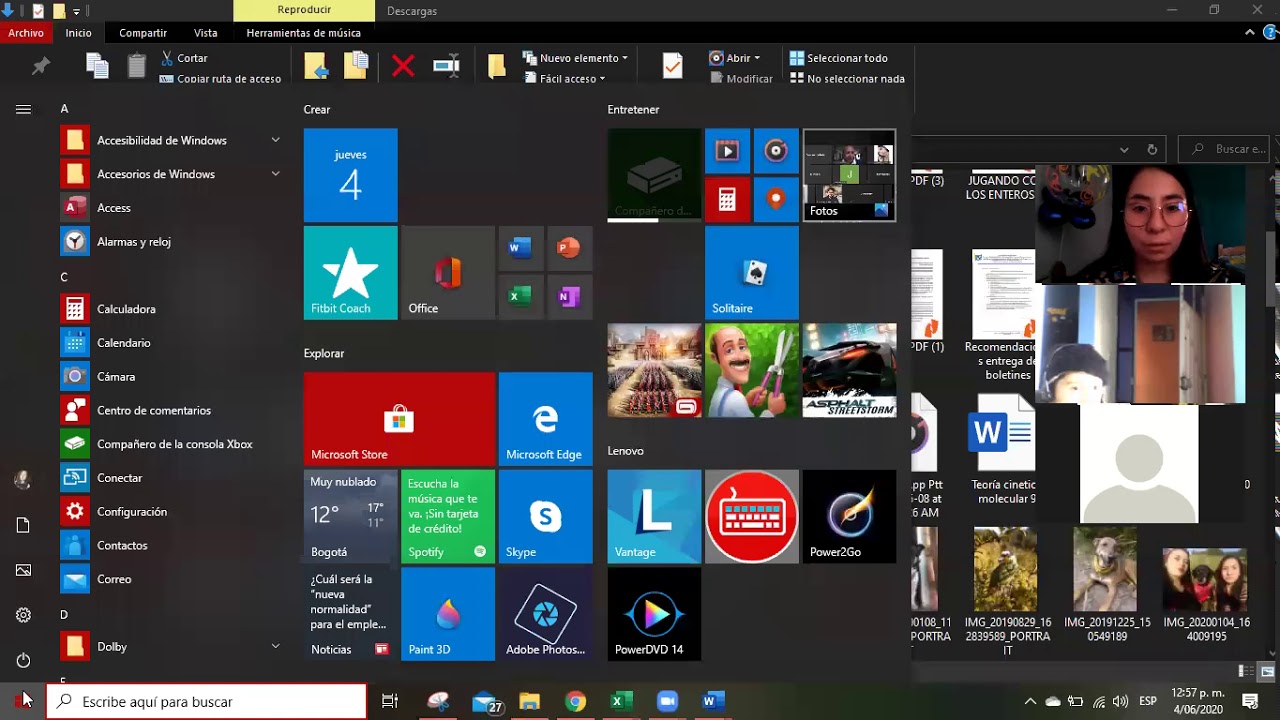Viewport: 1280px width, 720px height.
Task: Open the red keyboard tile in Lenovo group
Action: tap(752, 516)
